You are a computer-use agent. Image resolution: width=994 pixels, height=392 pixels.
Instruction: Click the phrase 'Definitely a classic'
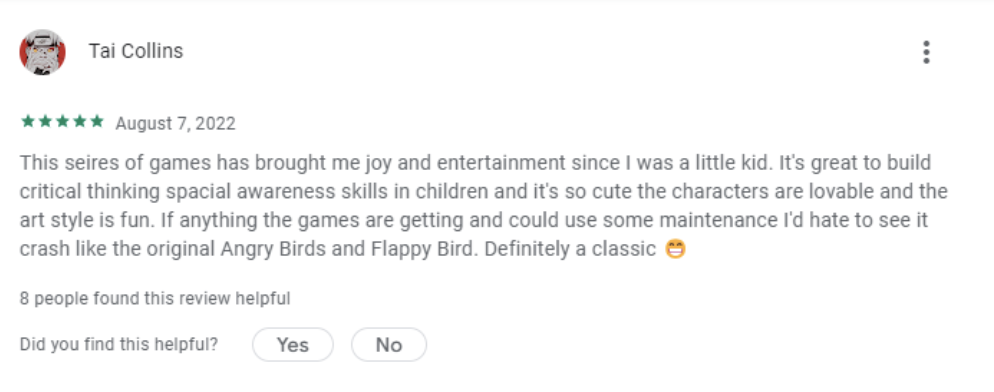(570, 249)
